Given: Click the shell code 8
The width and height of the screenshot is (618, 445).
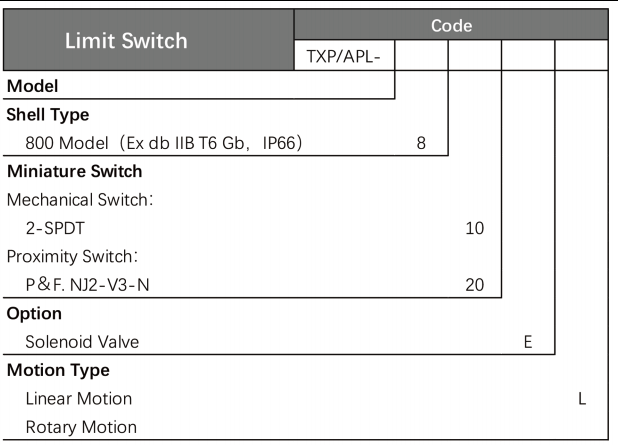Looking at the screenshot, I should [x=421, y=143].
